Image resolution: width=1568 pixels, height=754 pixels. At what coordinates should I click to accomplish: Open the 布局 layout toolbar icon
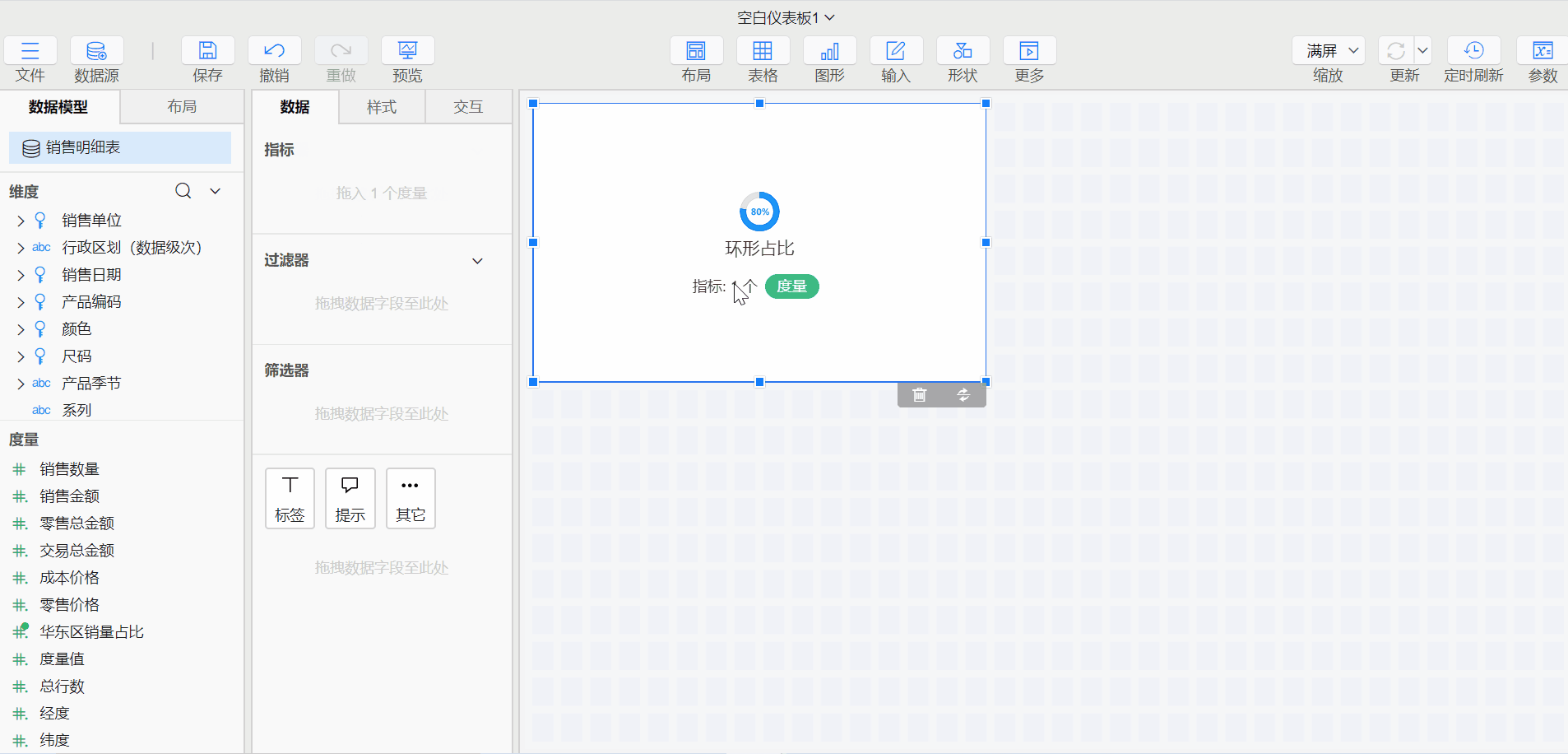[696, 51]
